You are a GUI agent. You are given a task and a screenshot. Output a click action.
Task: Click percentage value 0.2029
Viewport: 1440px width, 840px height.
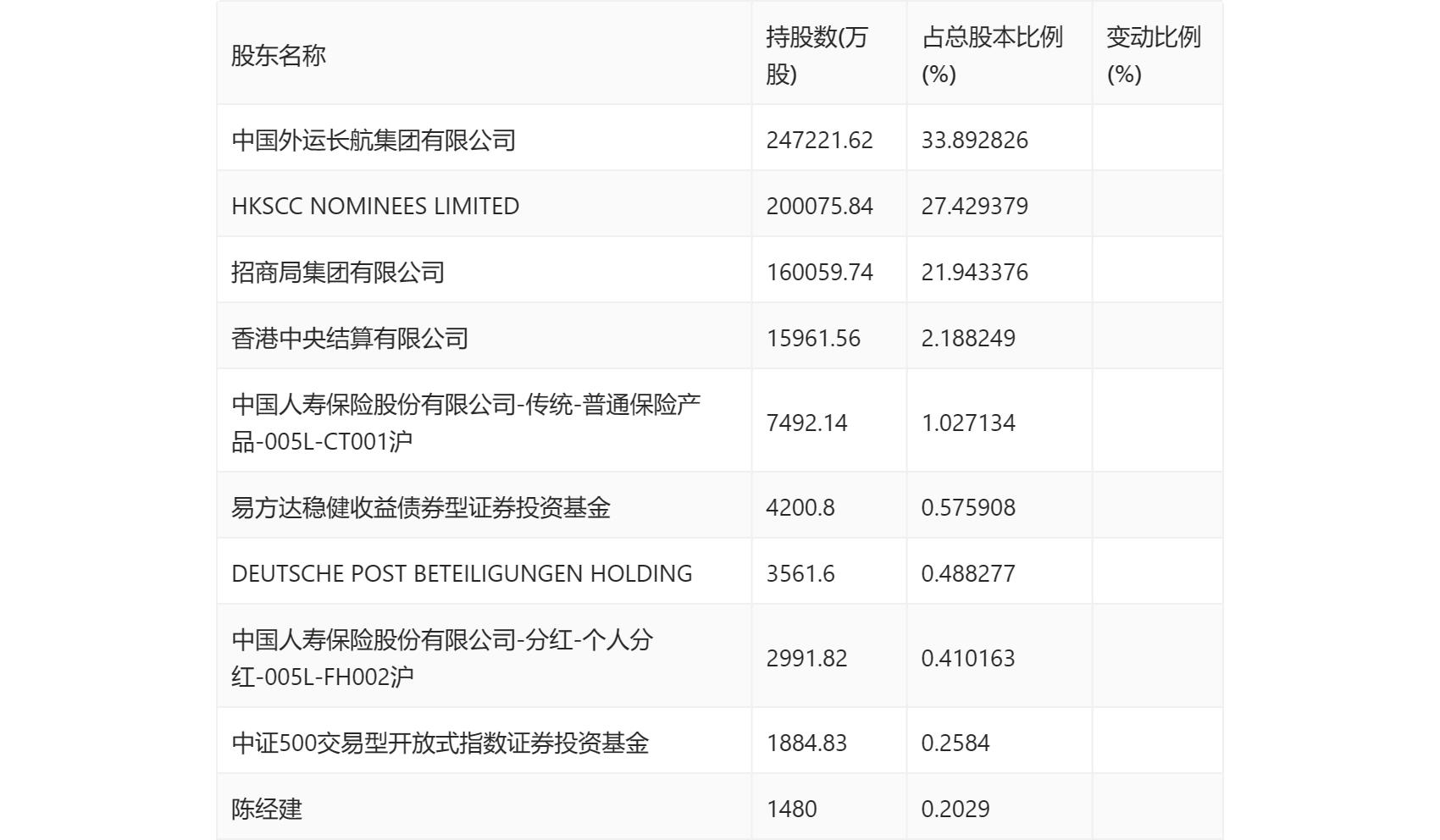coord(955,809)
